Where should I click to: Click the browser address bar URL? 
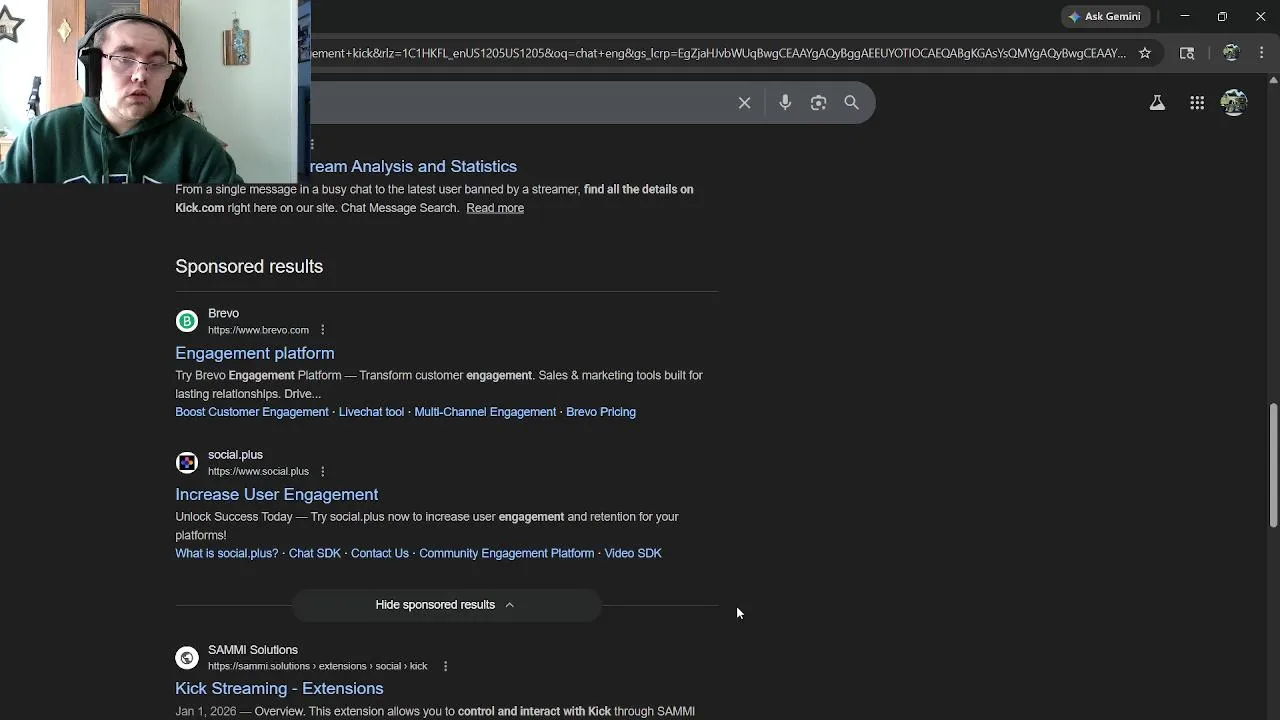point(718,53)
